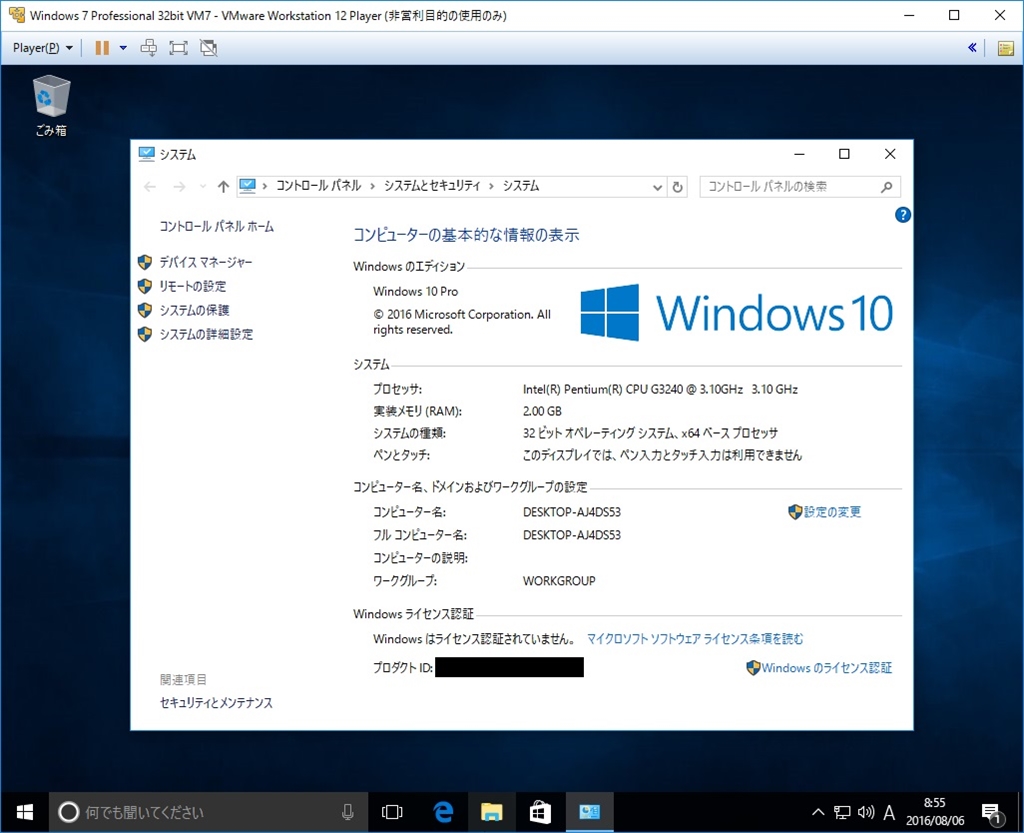Open システムの保護 from the sidebar
1024x833 pixels.
[x=194, y=310]
